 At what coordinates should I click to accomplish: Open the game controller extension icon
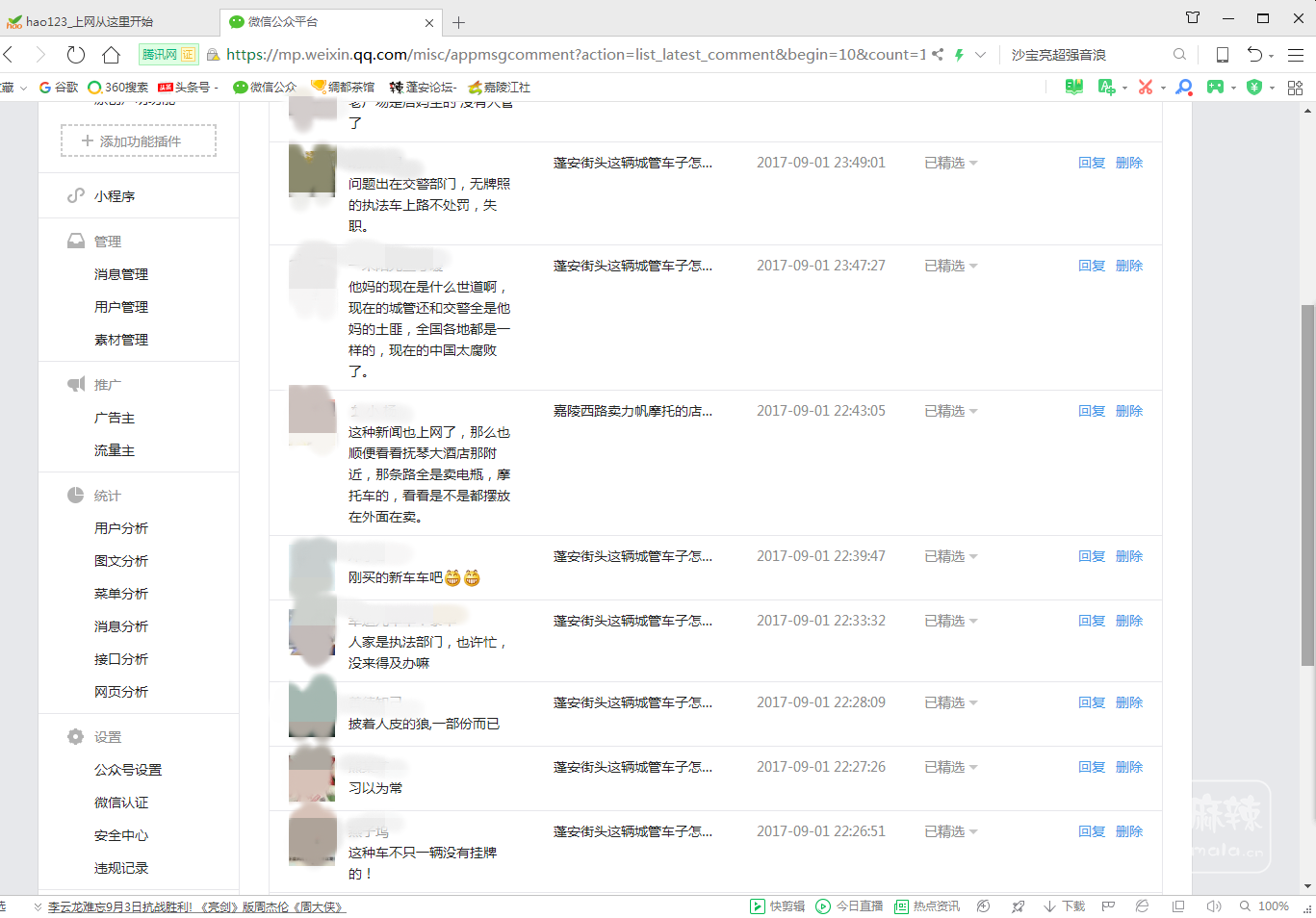click(x=1216, y=88)
